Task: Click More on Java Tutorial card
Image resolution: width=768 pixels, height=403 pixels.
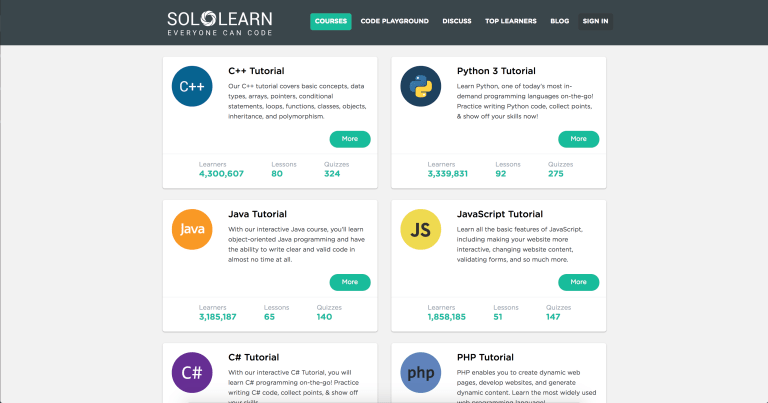Action: (x=350, y=282)
